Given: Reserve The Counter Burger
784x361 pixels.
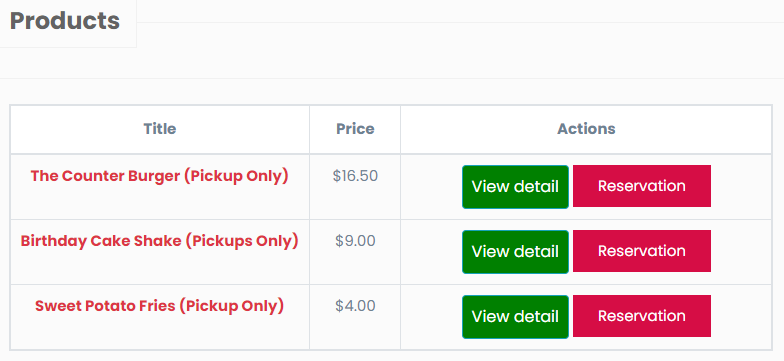Looking at the screenshot, I should click(x=642, y=186).
